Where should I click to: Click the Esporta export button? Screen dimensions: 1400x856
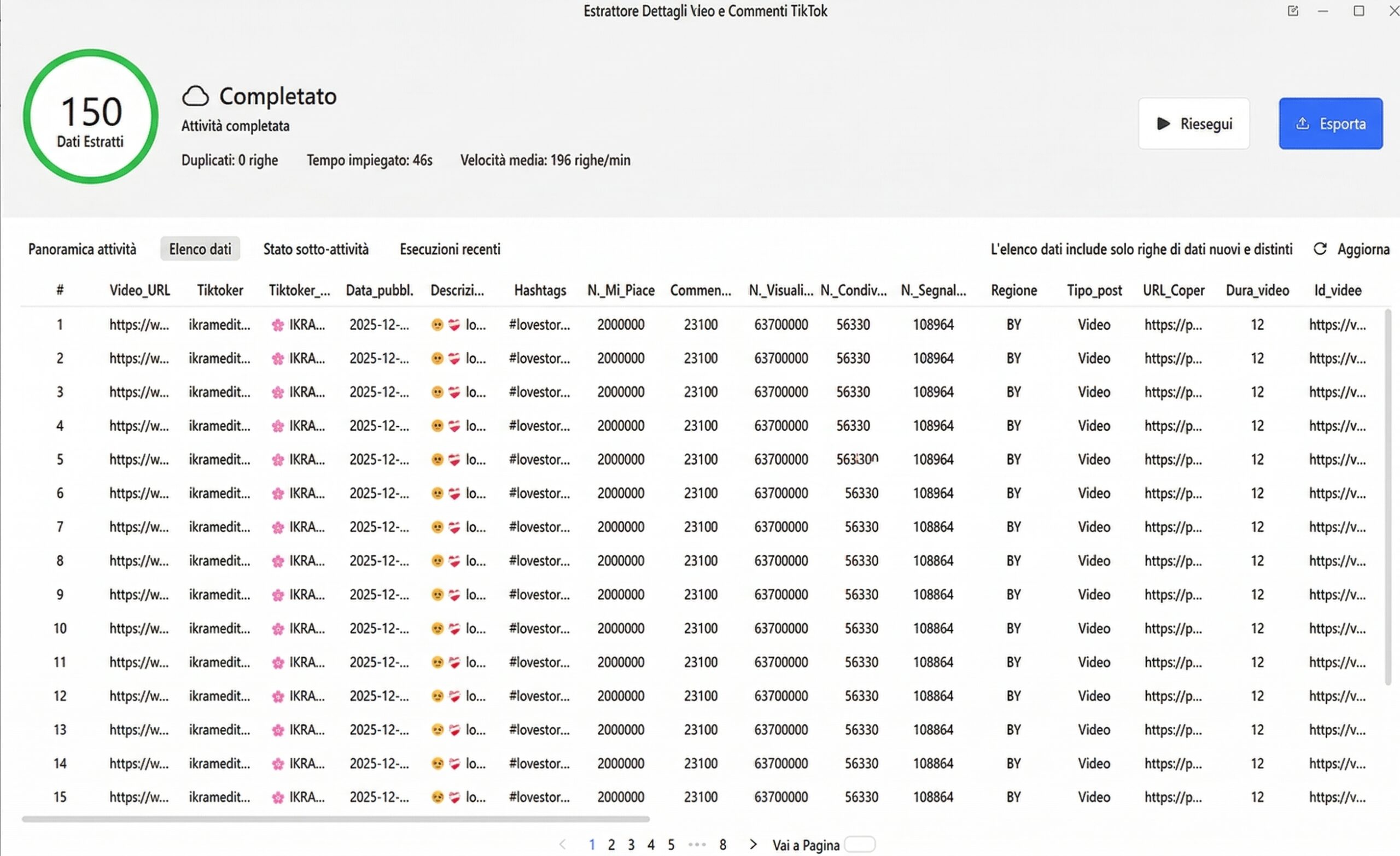pyautogui.click(x=1330, y=123)
